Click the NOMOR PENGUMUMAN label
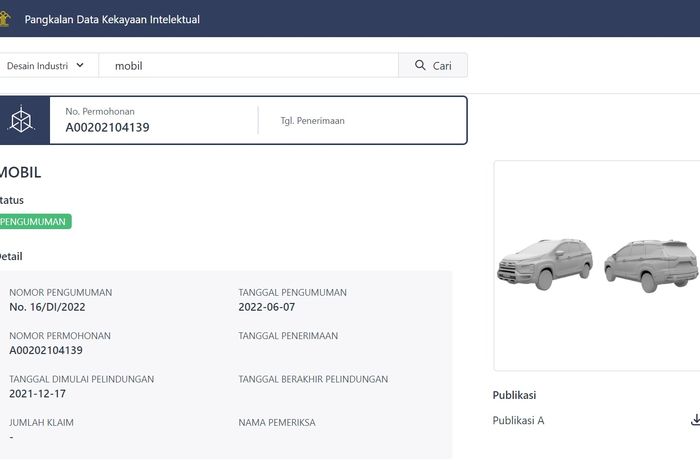This screenshot has height=465, width=700. 61,292
